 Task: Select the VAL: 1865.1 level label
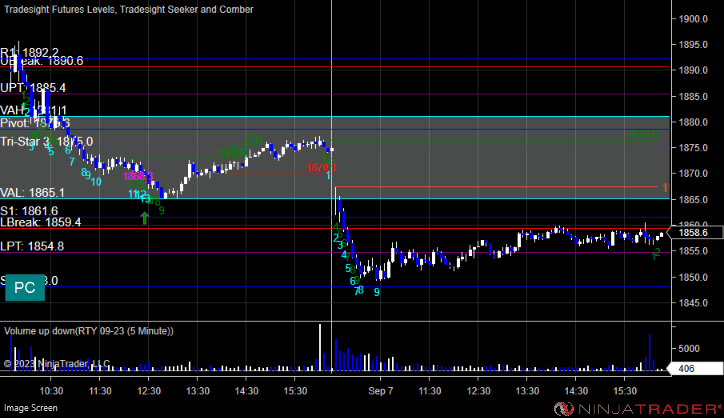click(32, 193)
